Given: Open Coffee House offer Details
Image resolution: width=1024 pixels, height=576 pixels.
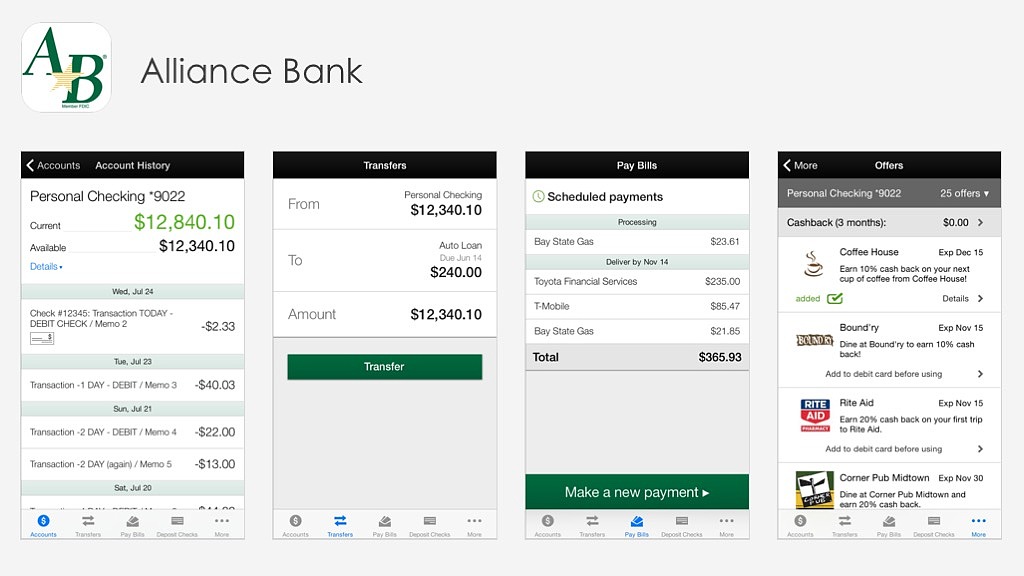Looking at the screenshot, I should (962, 298).
